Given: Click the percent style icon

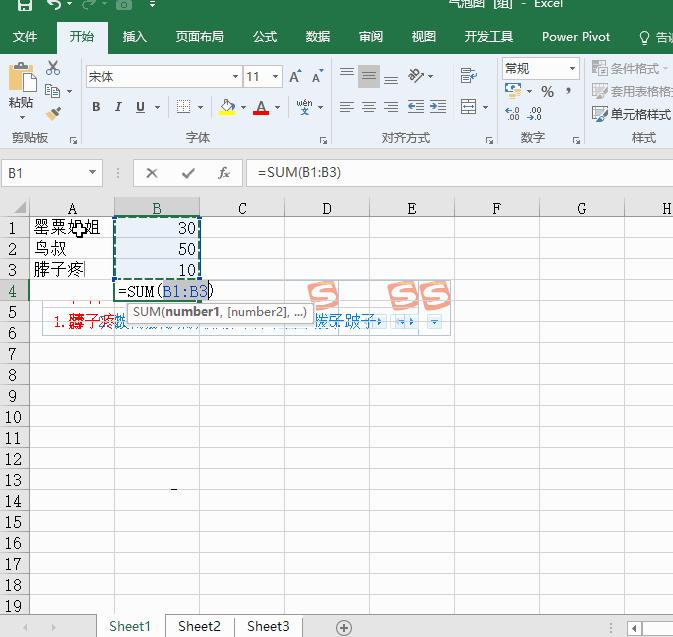Looking at the screenshot, I should pos(547,91).
